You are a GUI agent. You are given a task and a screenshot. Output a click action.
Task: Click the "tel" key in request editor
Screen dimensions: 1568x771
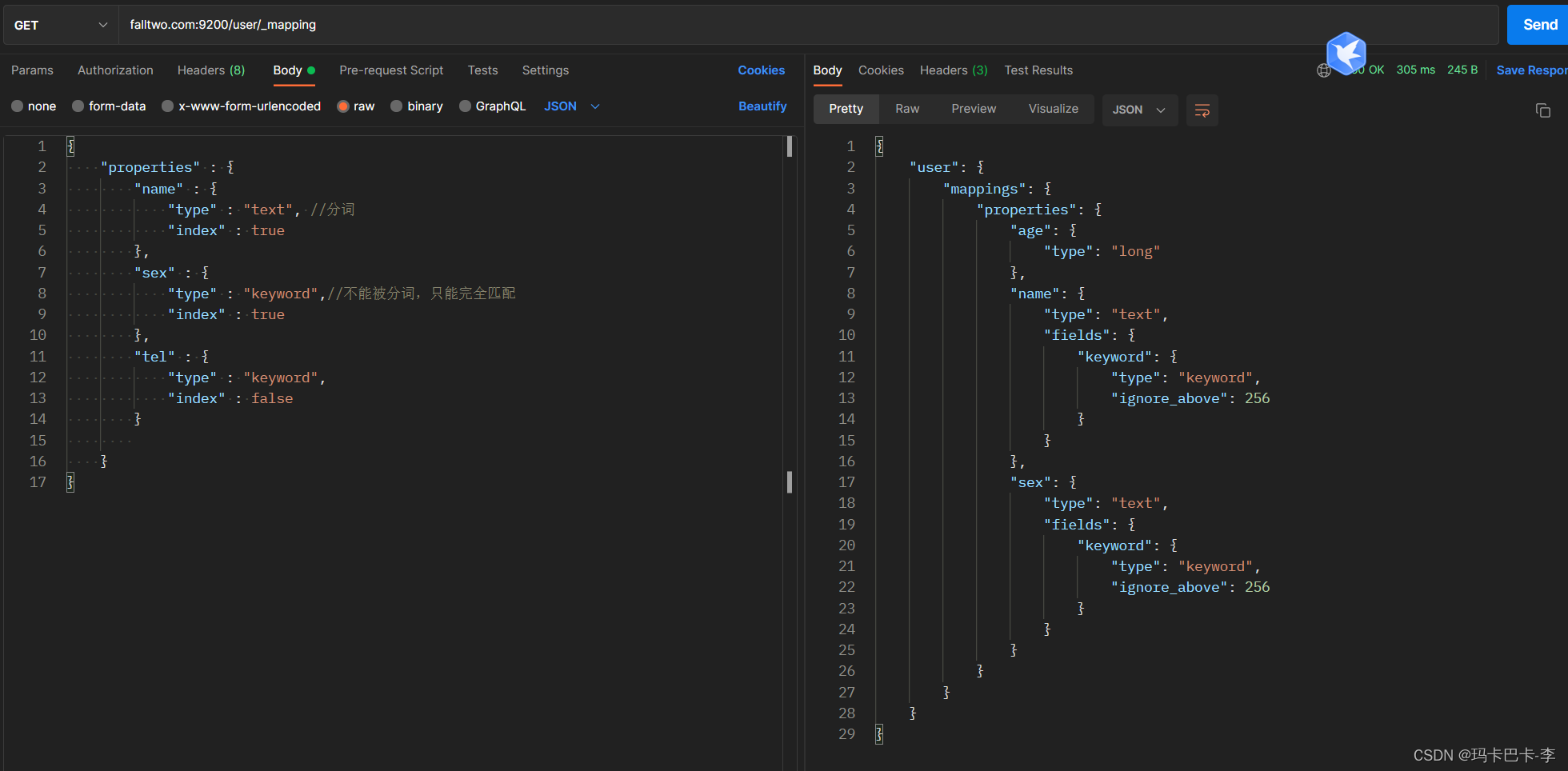click(154, 357)
